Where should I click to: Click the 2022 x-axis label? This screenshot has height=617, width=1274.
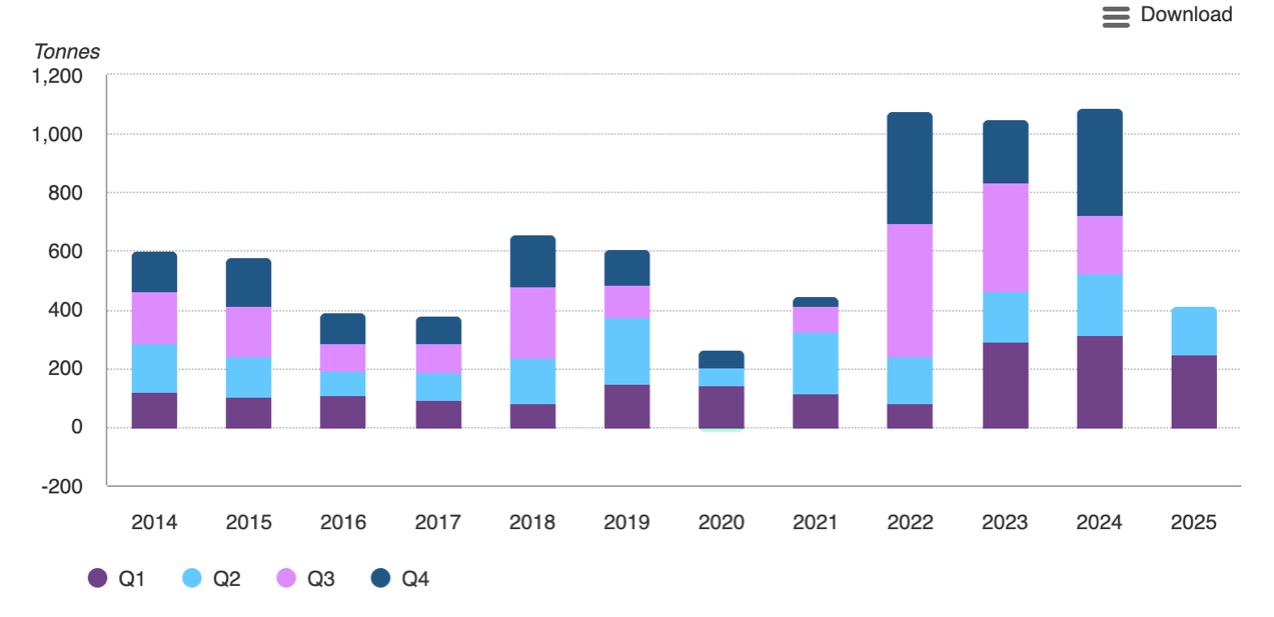910,523
